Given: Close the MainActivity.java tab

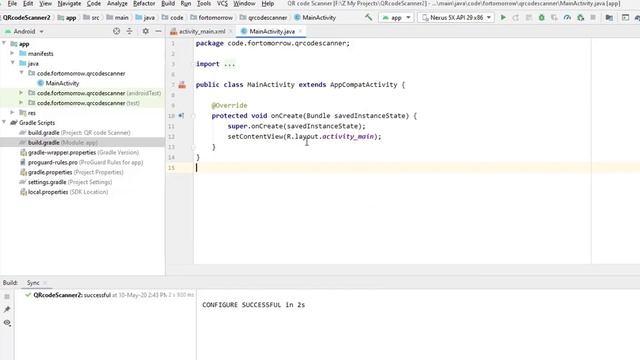Looking at the screenshot, I should [300, 31].
